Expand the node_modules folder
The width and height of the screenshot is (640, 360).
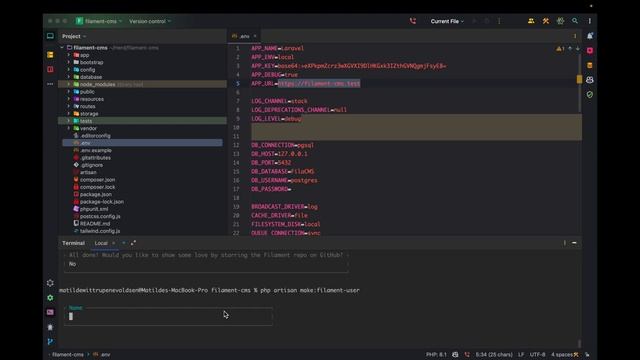tap(69, 84)
